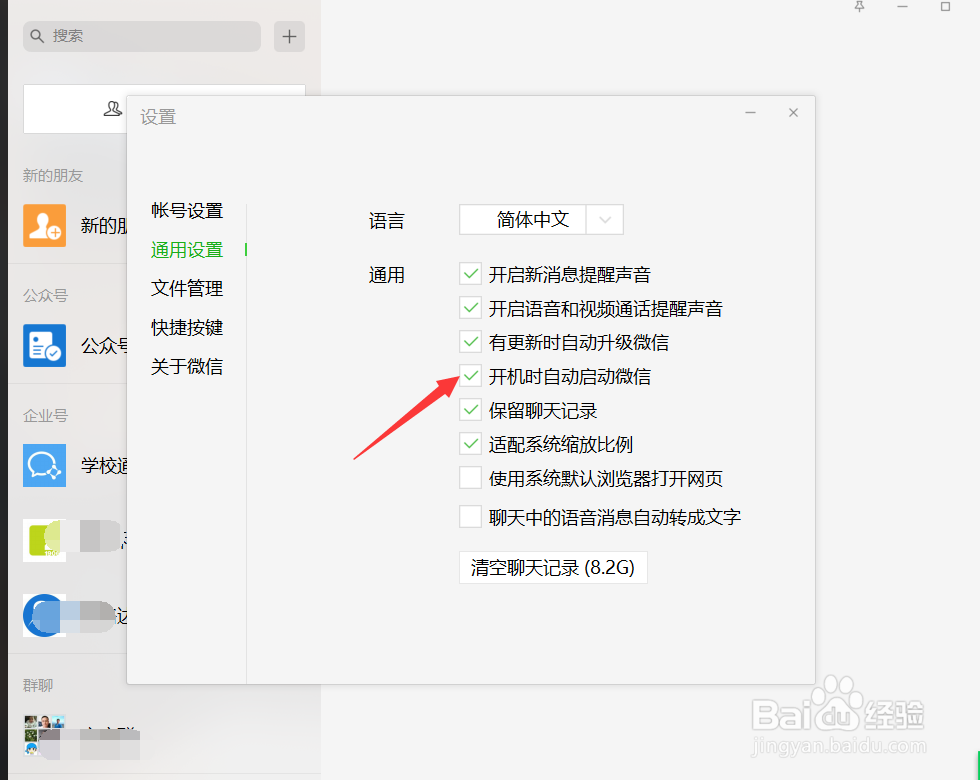980x780 pixels.
Task: Click the magnifier icon in the search box
Action: coord(38,36)
